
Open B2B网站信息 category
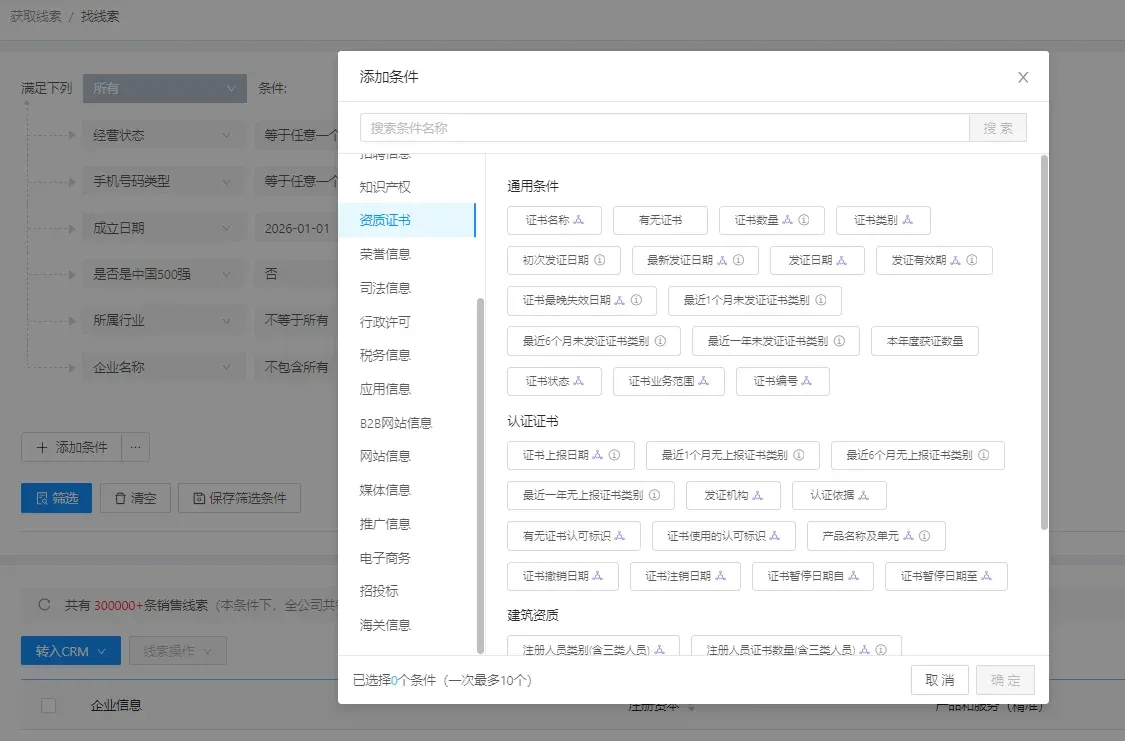coord(396,423)
